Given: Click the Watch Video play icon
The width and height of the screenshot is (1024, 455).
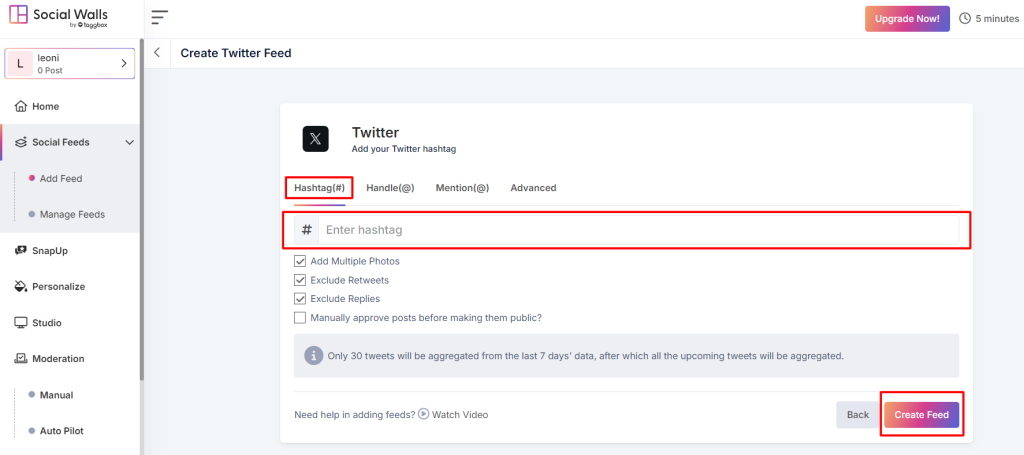Looking at the screenshot, I should pos(423,414).
